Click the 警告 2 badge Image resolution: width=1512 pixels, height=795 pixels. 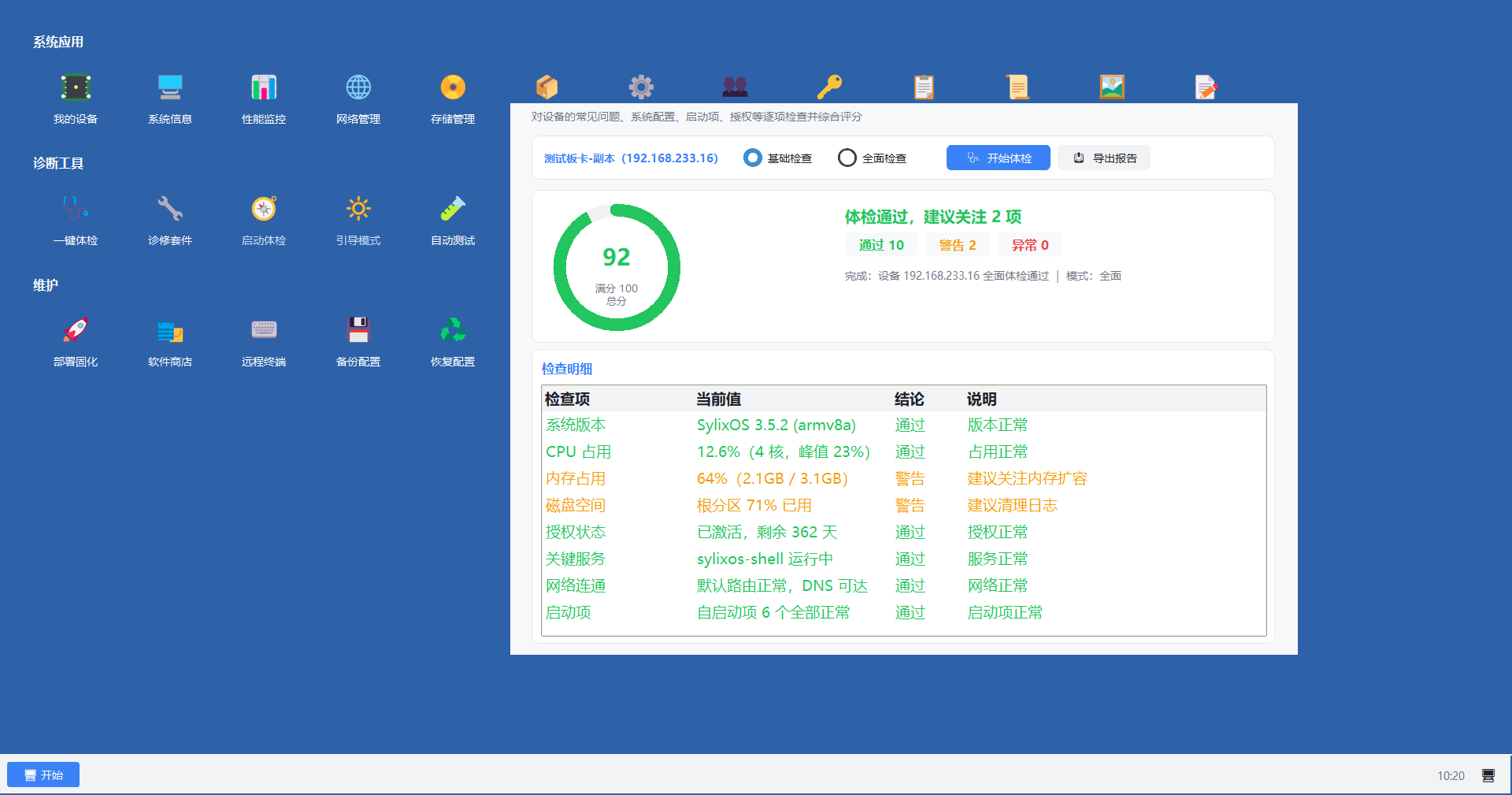(x=958, y=245)
